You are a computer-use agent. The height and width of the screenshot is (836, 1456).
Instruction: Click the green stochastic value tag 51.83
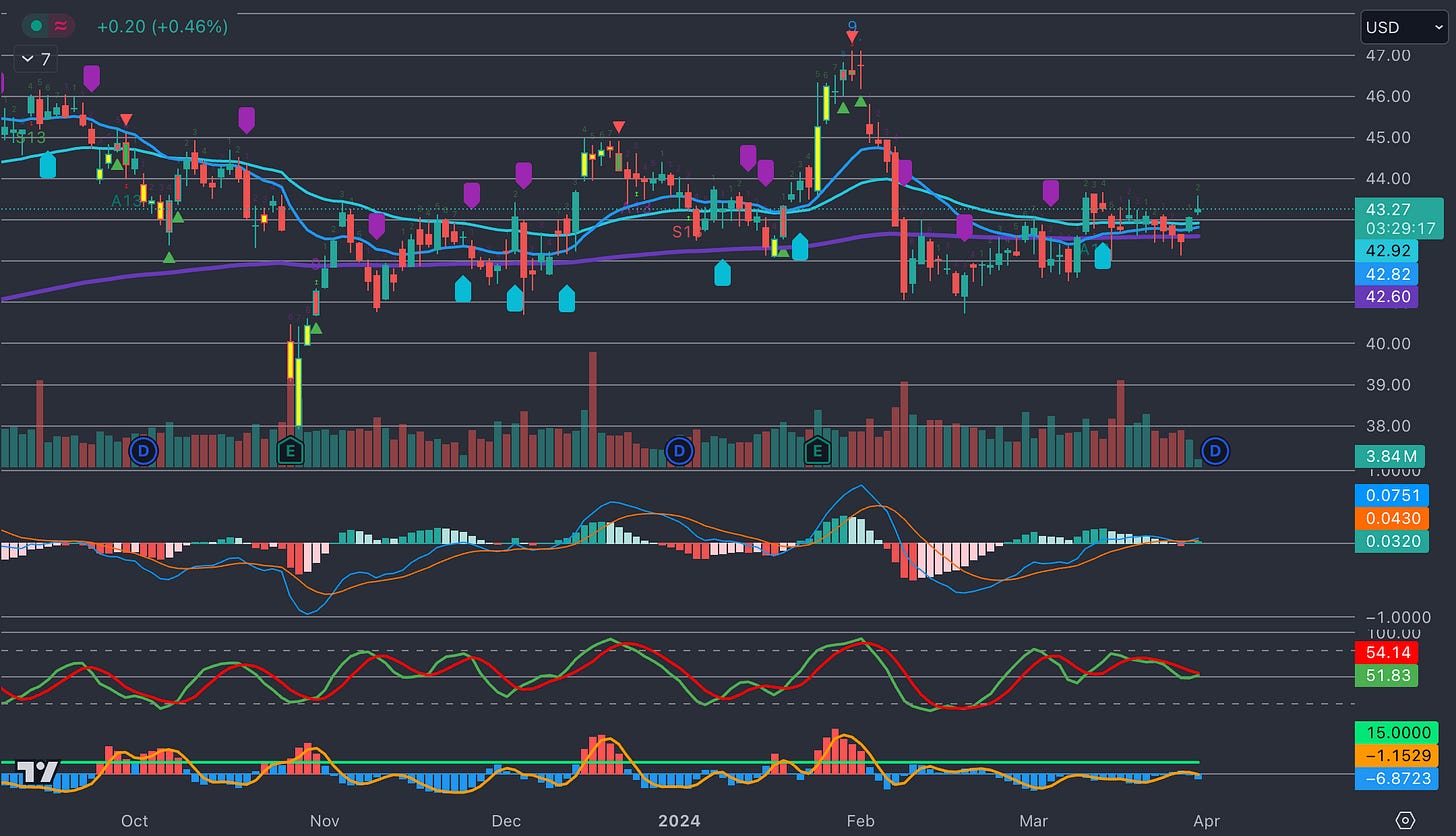coord(1385,676)
